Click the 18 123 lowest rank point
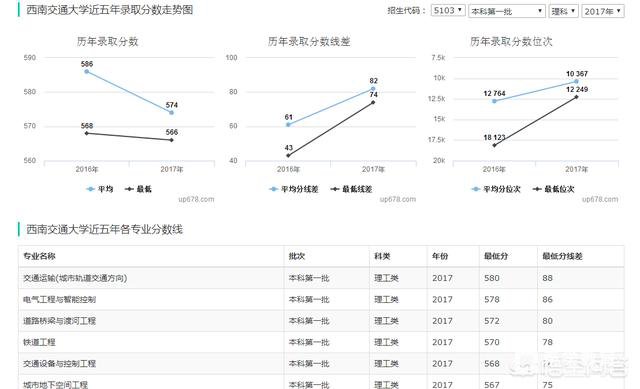The width and height of the screenshot is (640, 389). point(494,145)
